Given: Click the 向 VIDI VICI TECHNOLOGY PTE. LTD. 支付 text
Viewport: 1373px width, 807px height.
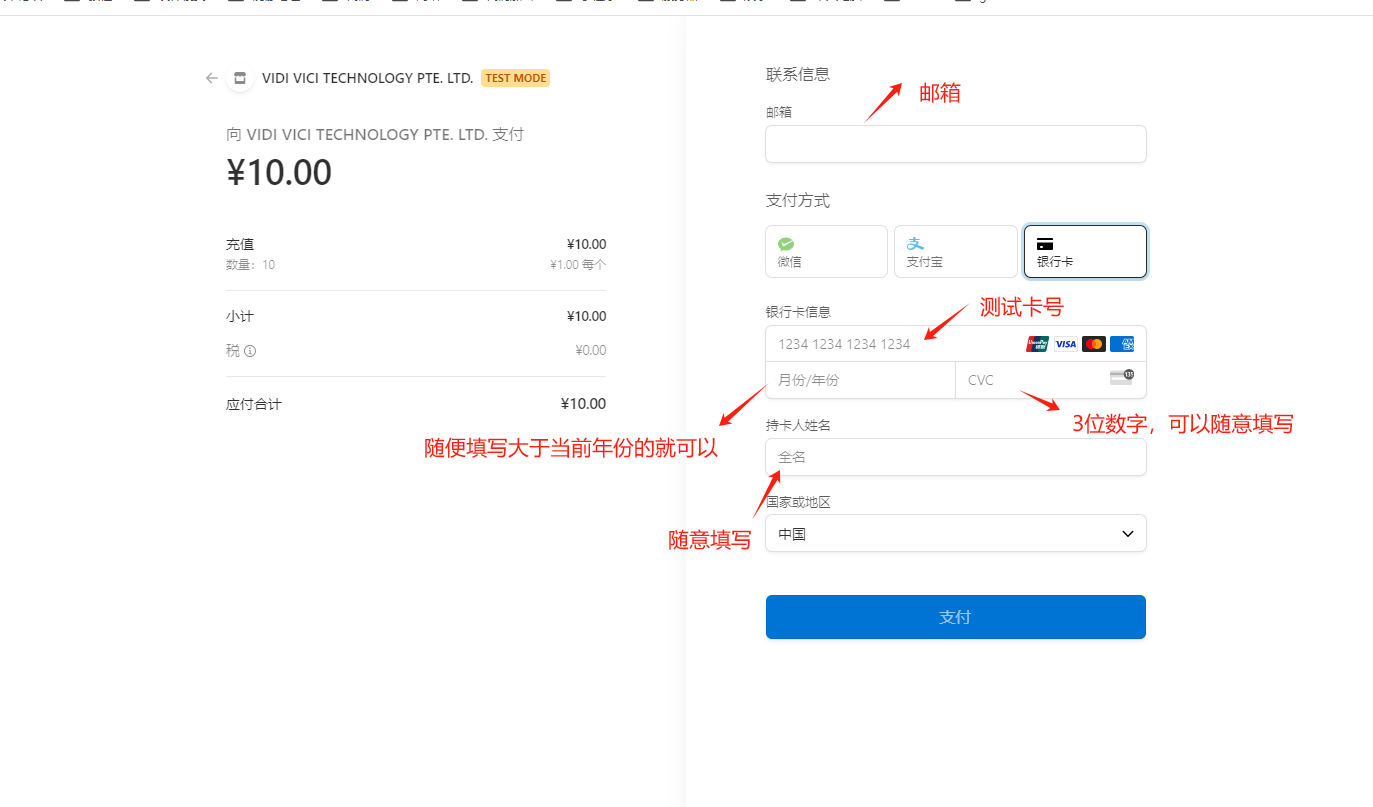Looking at the screenshot, I should click(375, 134).
